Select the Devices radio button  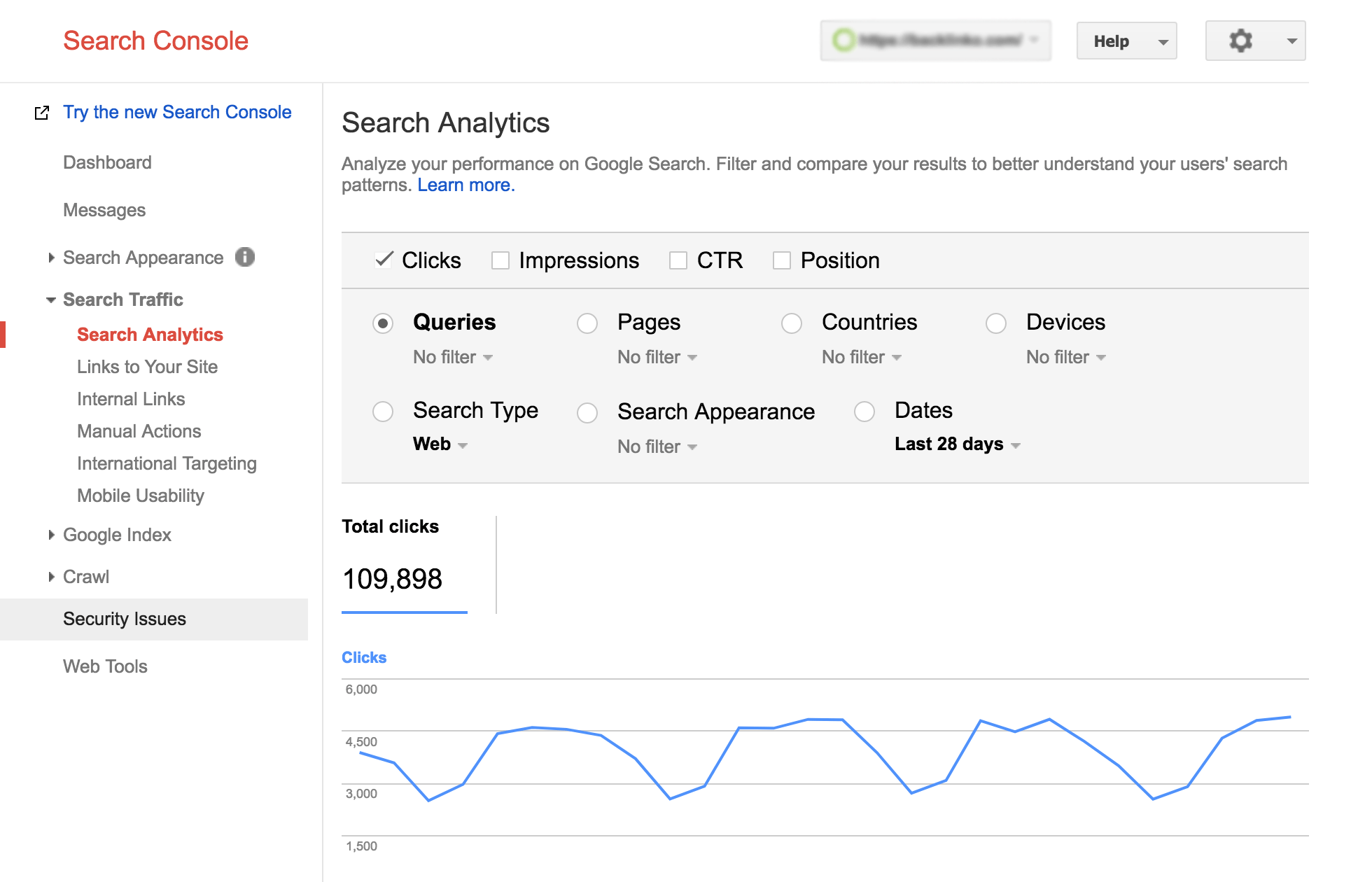(995, 323)
